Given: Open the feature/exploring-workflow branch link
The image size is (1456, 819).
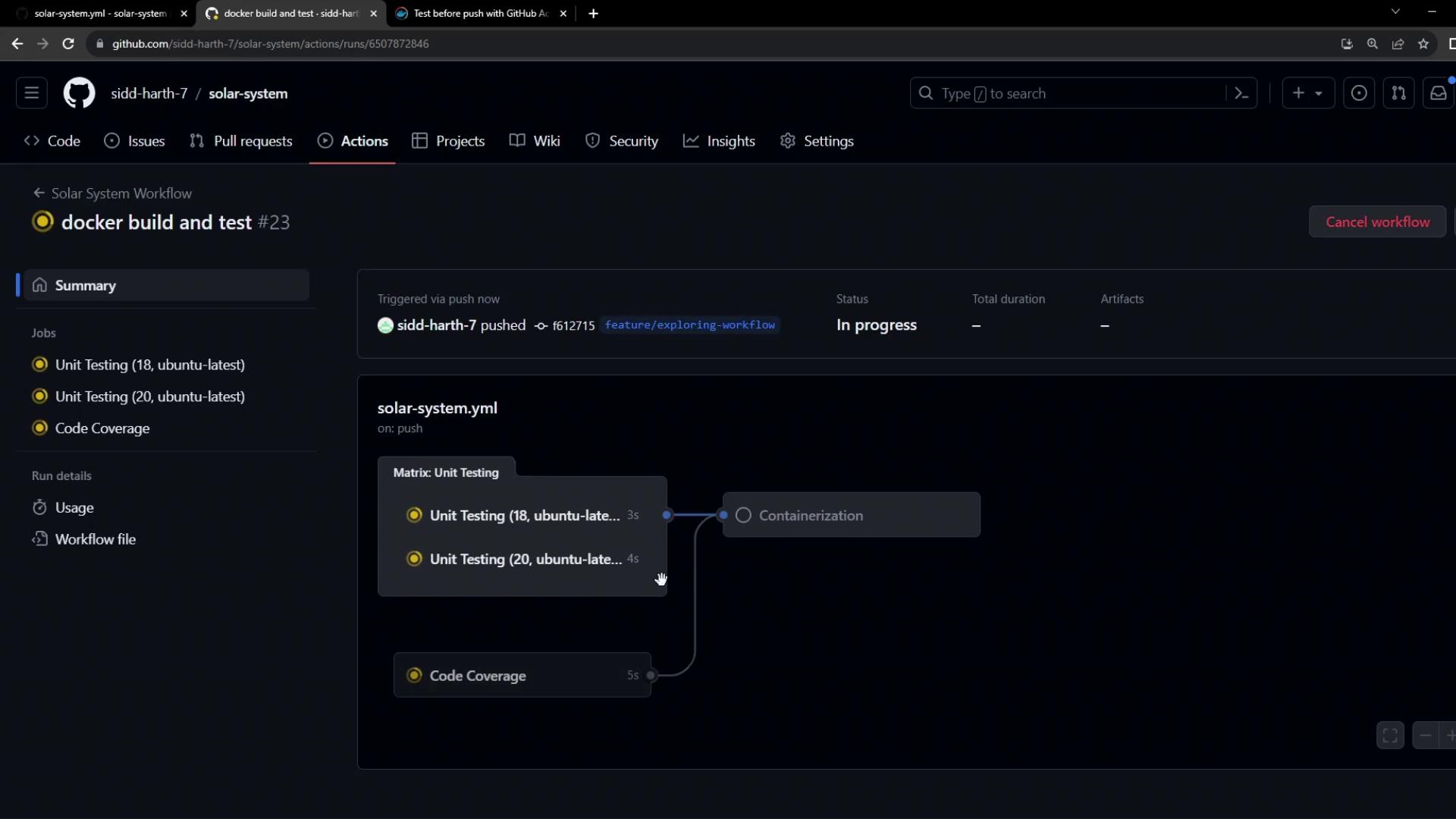Looking at the screenshot, I should click(x=689, y=325).
